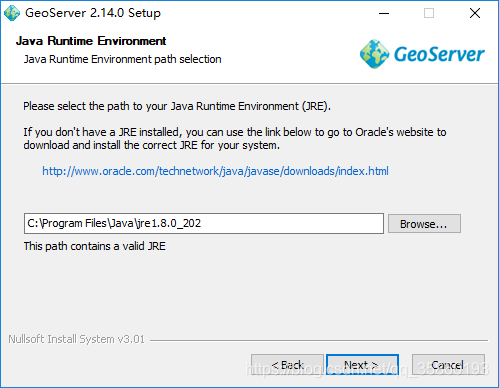Click the end of the jre1.8.0_202 path text
499x388 pixels.
coord(201,223)
